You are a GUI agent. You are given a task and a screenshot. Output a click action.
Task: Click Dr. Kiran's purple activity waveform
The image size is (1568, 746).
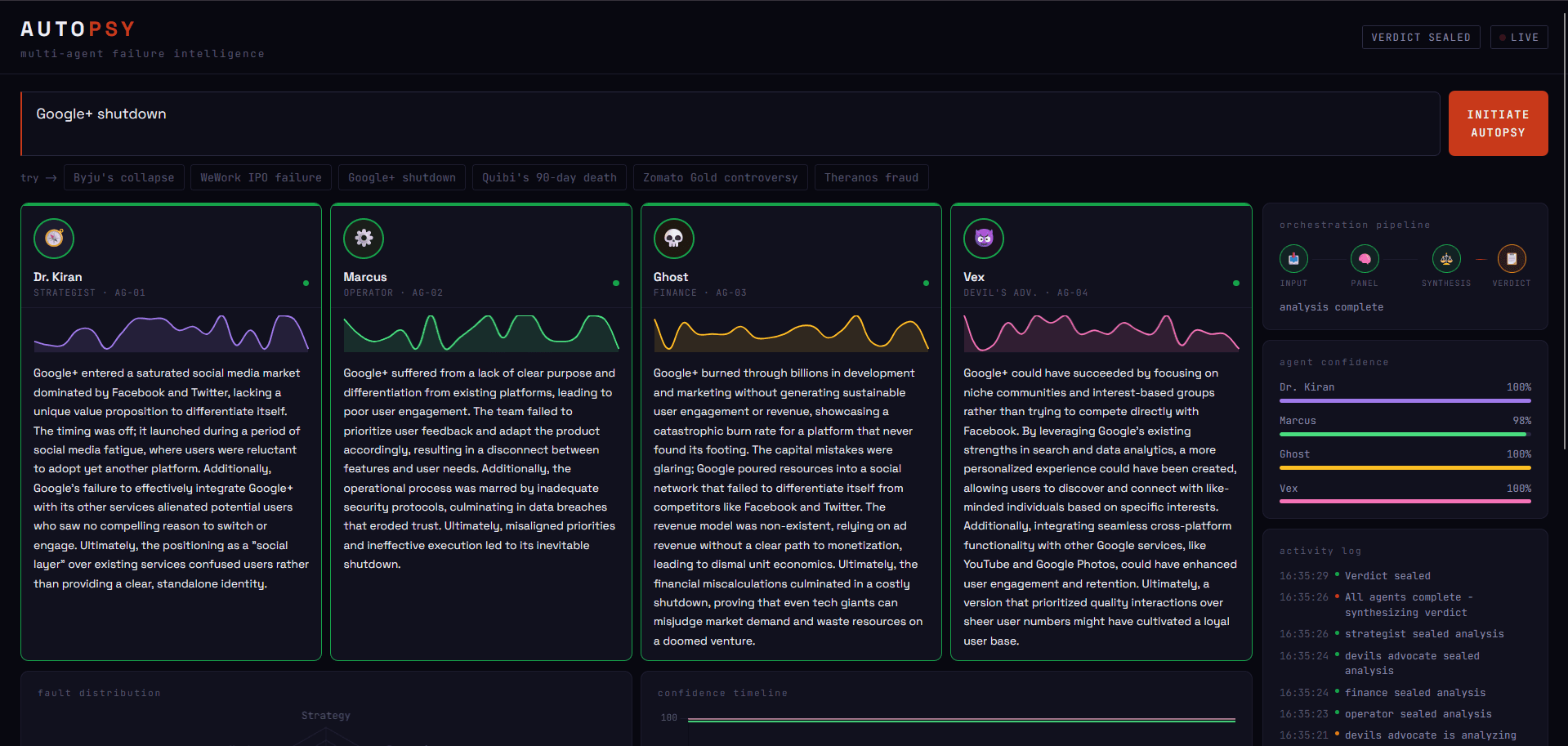[171, 333]
